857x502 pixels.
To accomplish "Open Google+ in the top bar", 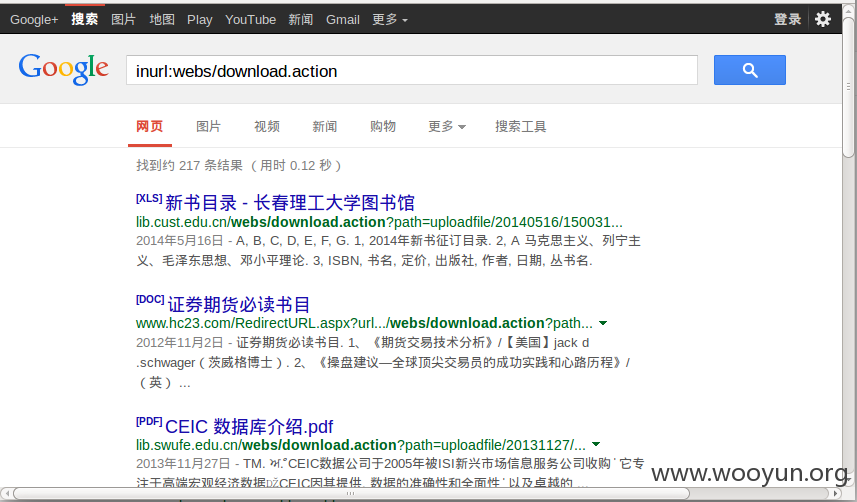I will (x=34, y=20).
